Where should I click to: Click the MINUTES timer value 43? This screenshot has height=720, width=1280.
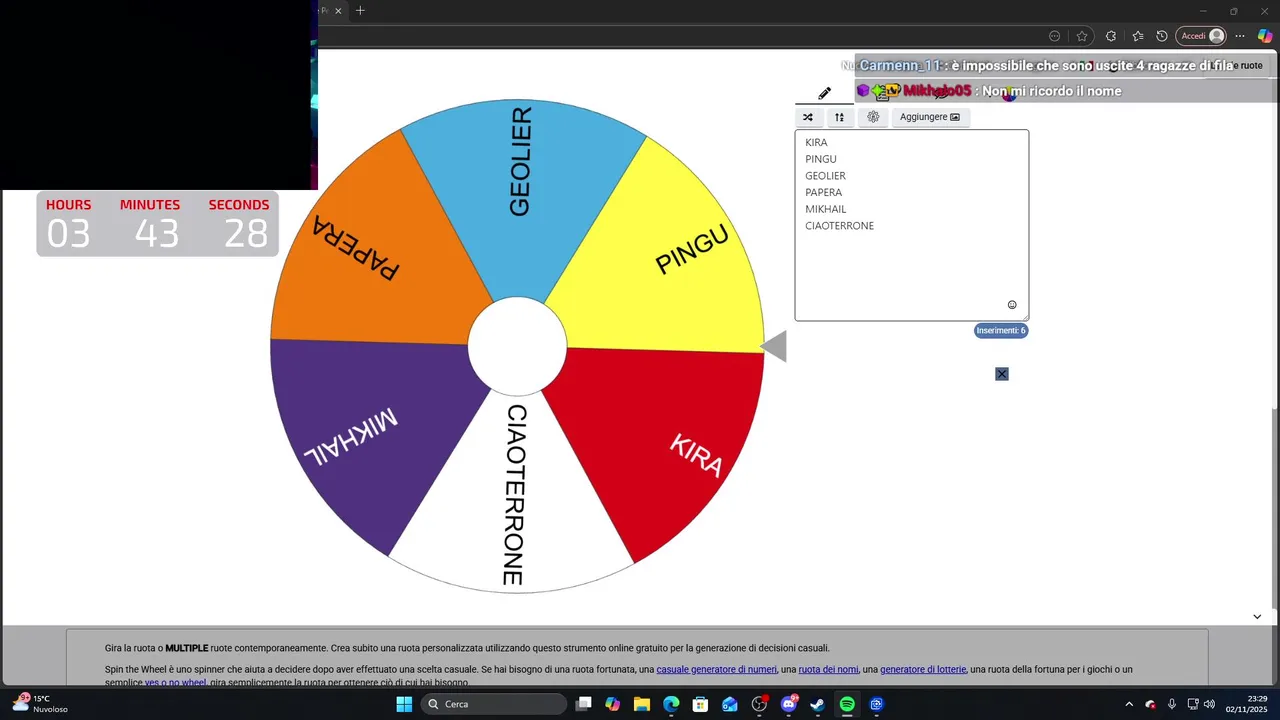tap(157, 234)
